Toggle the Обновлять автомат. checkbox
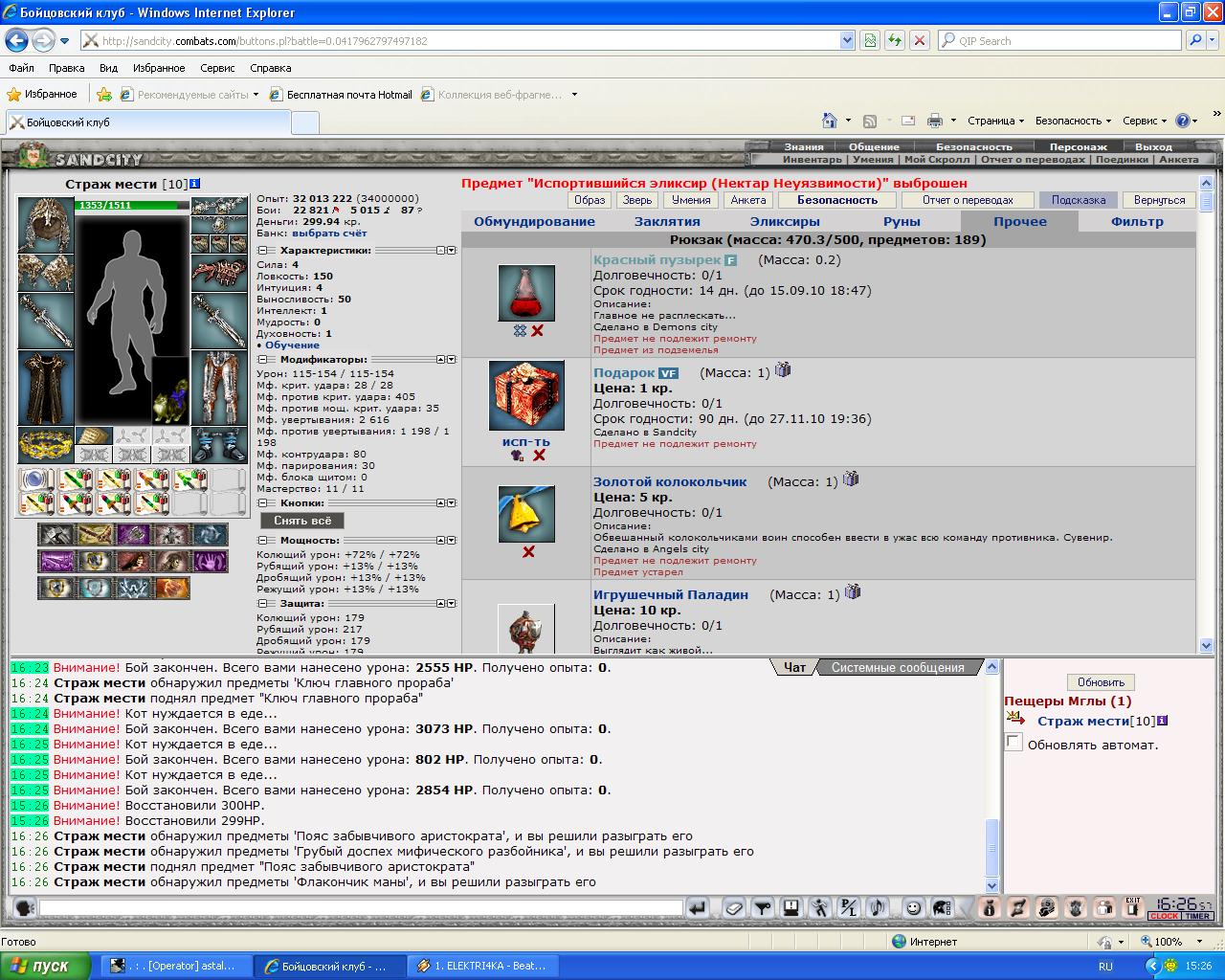Screen dimensions: 1225x980 (1013, 743)
